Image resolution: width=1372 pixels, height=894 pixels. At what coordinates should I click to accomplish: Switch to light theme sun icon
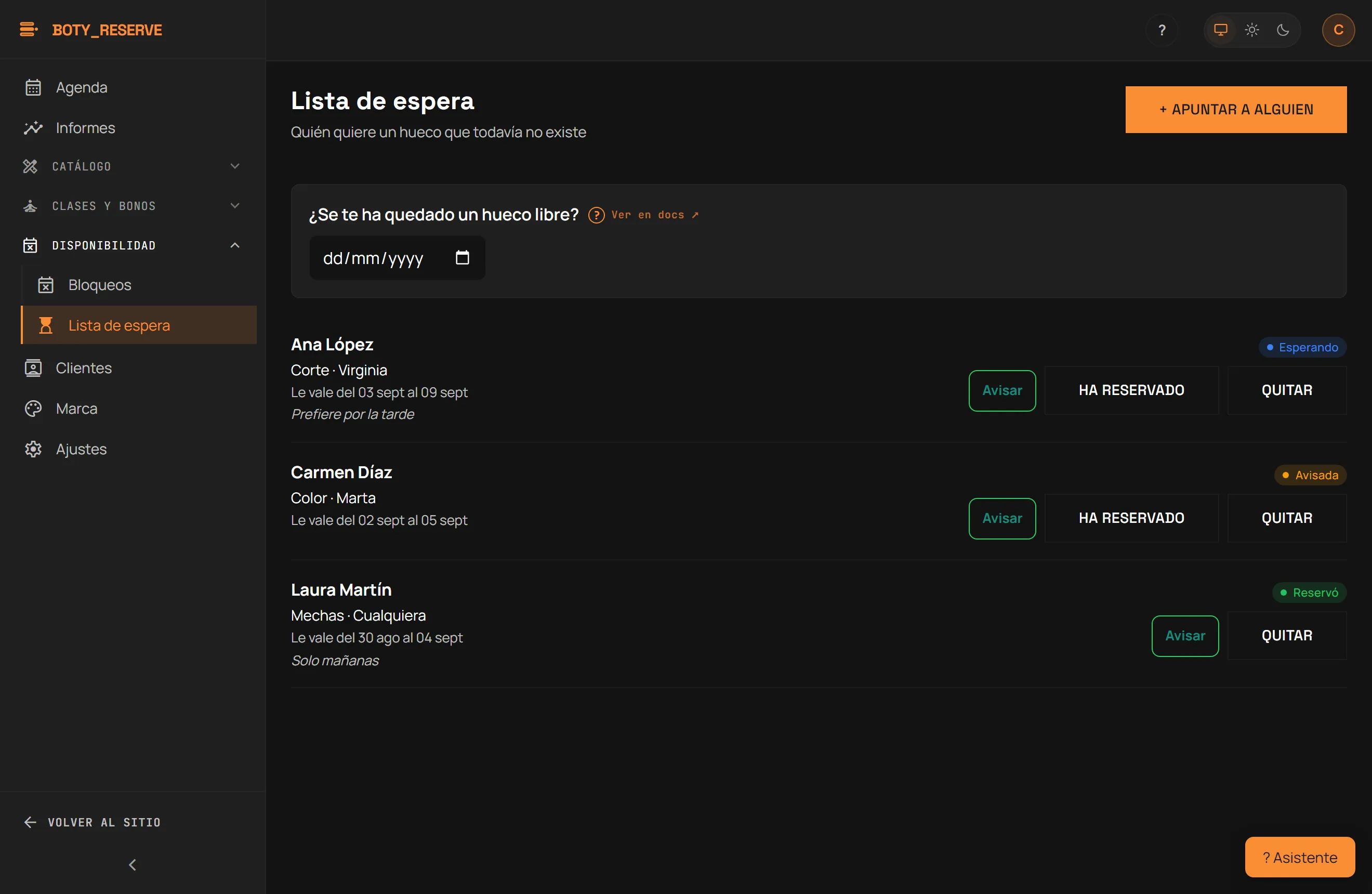1251,30
